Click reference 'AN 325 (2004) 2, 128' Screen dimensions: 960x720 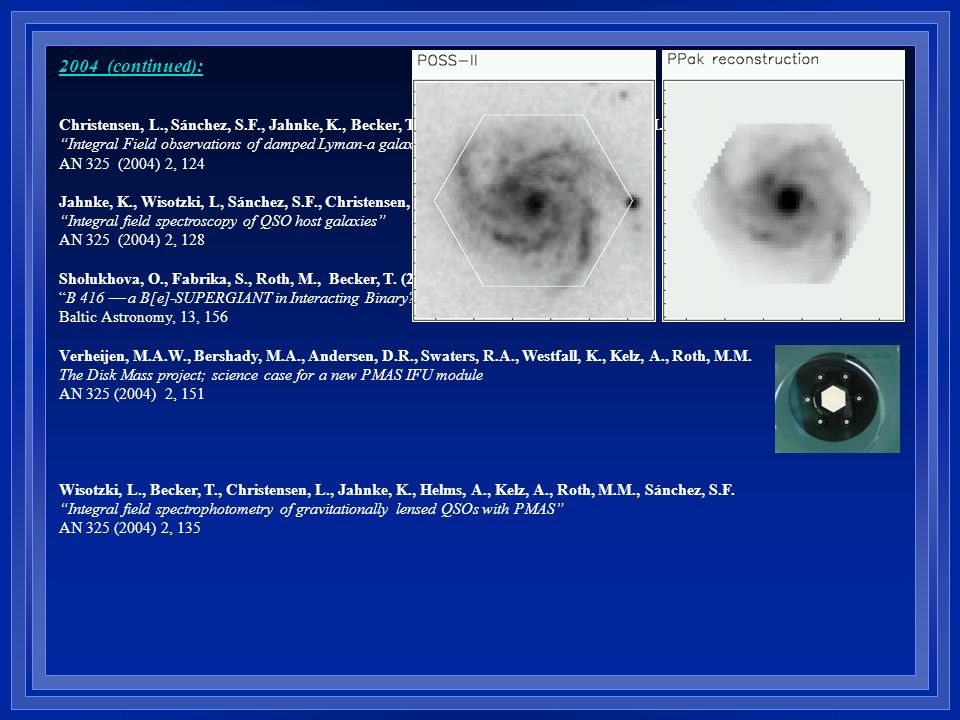tap(132, 240)
